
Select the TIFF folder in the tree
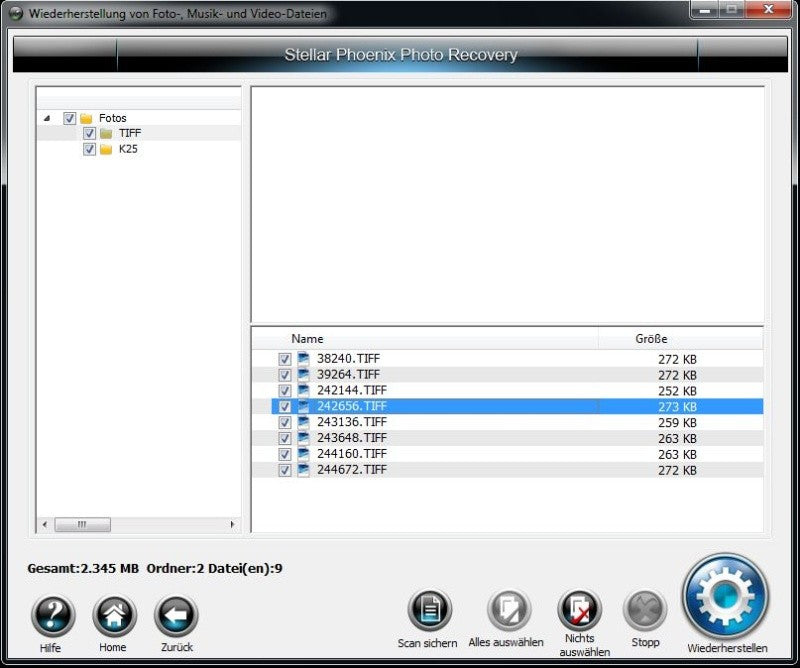click(130, 133)
